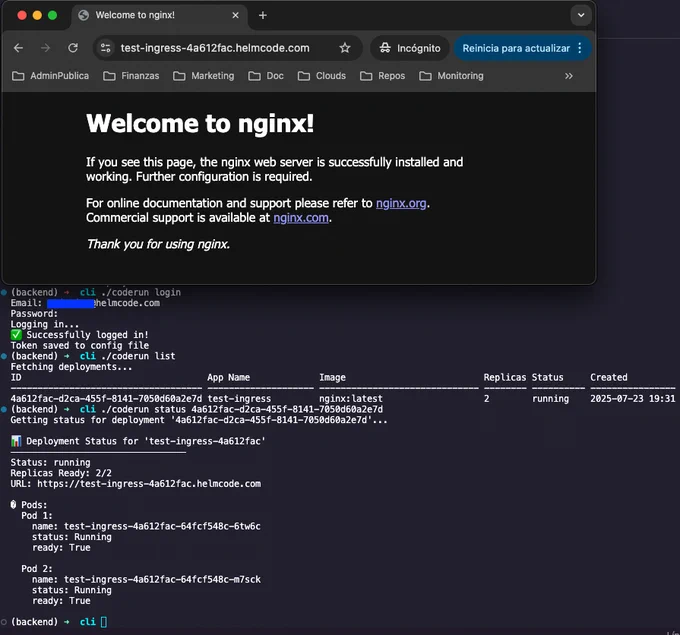Click Replicas Ready: 2/2 line
The image size is (680, 635).
click(61, 473)
